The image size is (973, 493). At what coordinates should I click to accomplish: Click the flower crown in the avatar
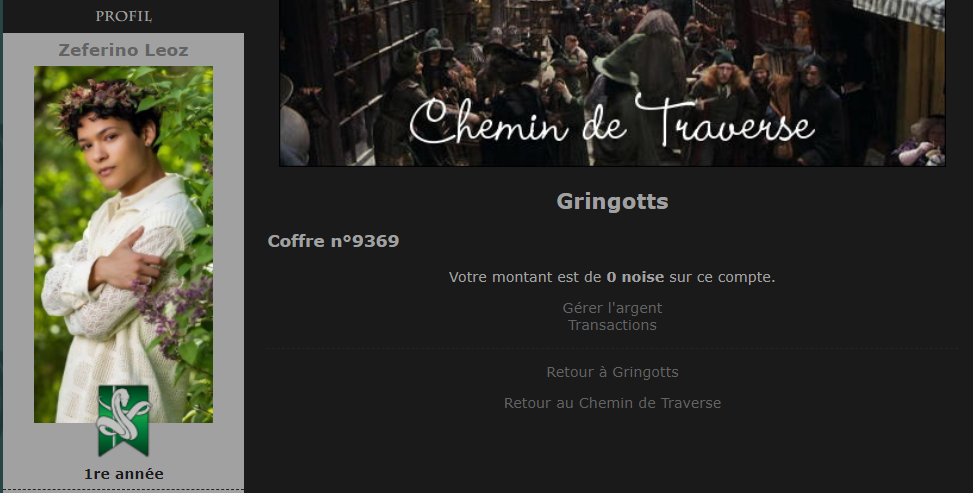[105, 97]
